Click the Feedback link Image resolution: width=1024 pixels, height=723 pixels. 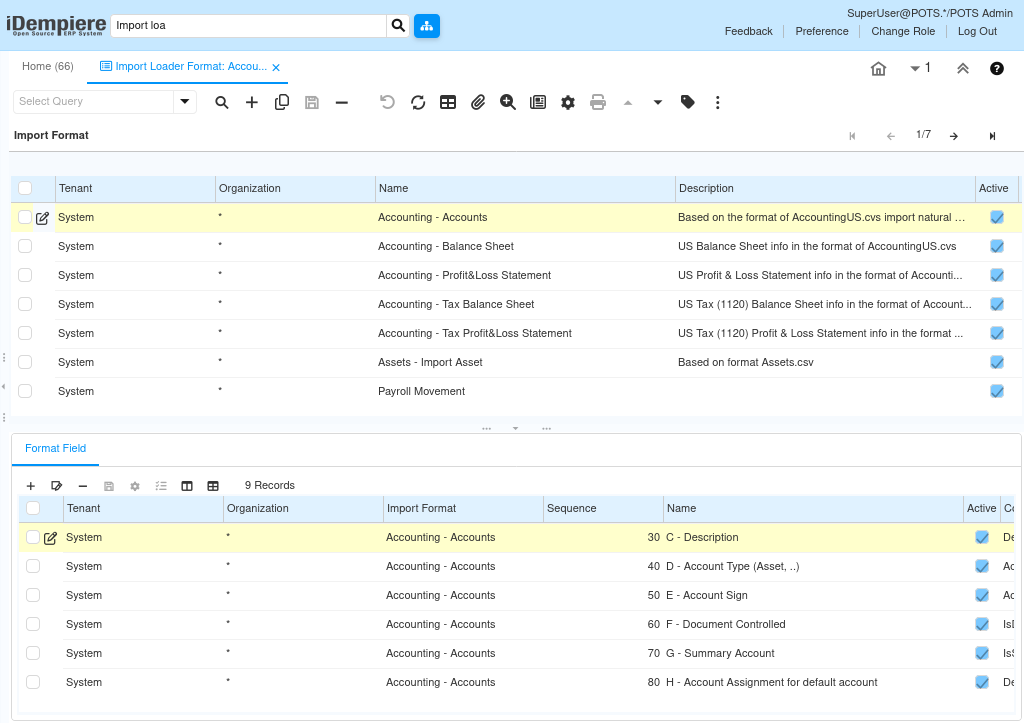748,31
